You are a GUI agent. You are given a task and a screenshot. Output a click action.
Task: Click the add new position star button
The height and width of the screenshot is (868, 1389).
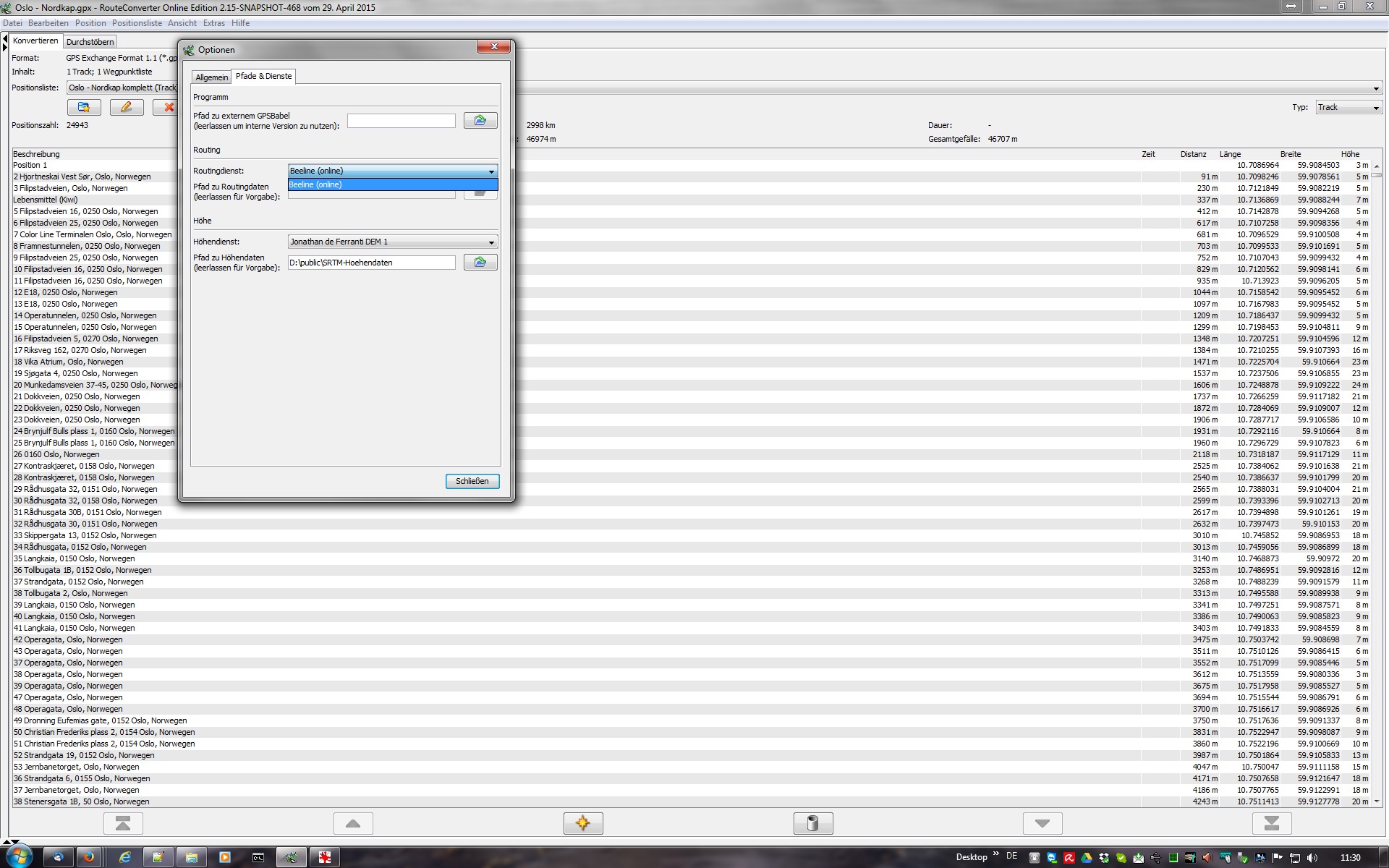(x=583, y=823)
